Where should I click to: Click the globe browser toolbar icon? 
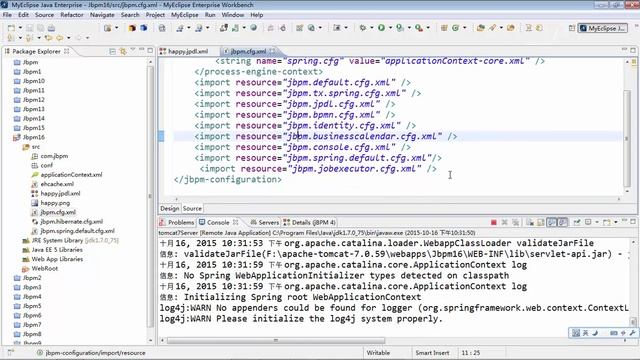253,28
